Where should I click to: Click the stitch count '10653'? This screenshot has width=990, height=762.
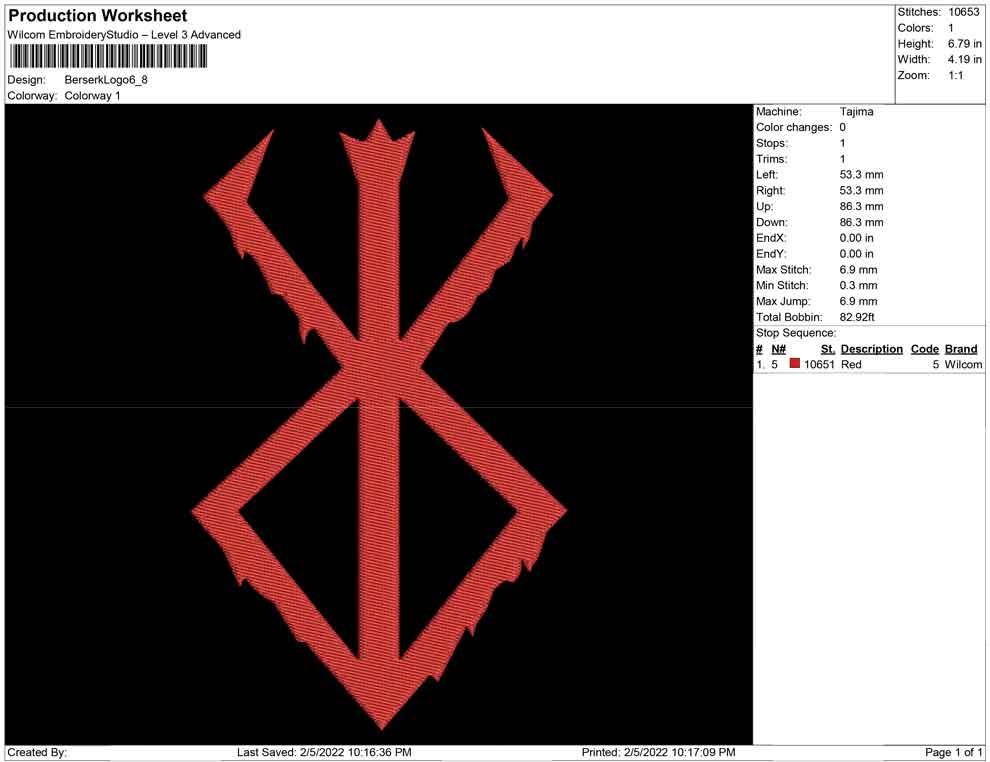click(x=963, y=12)
